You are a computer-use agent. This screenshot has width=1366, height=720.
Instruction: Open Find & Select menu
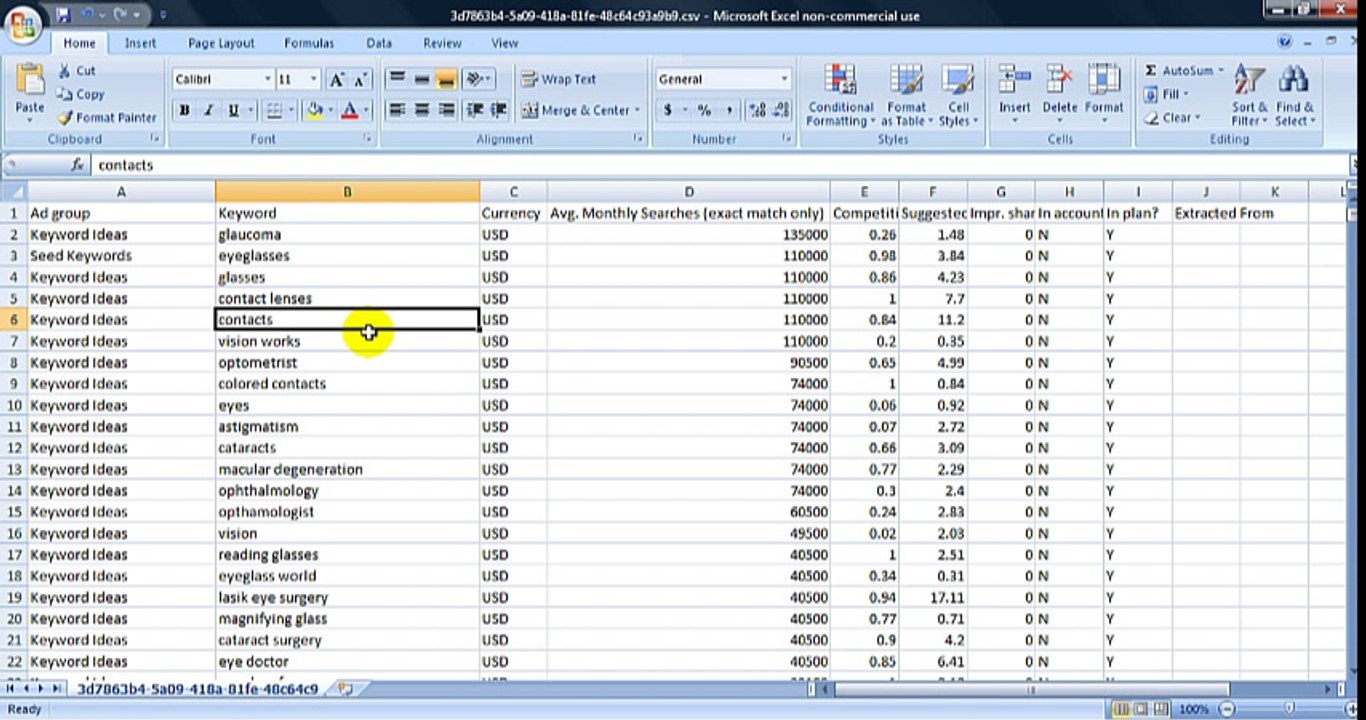pos(1295,96)
